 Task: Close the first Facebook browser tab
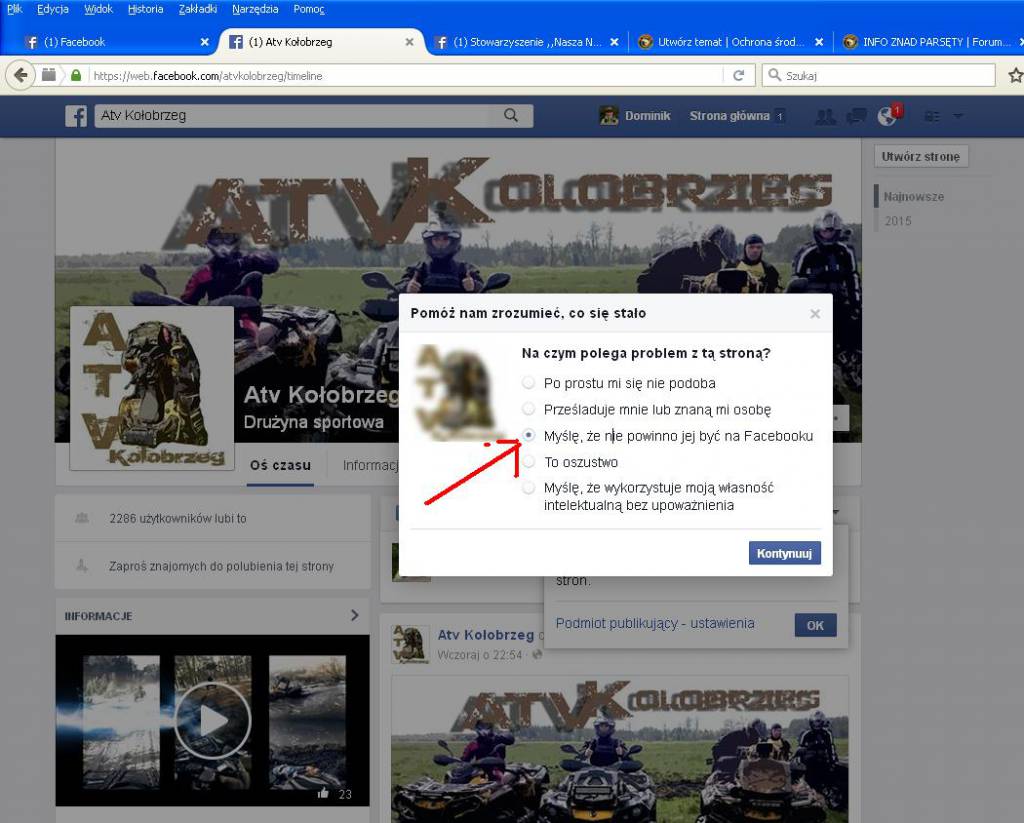[x=204, y=42]
